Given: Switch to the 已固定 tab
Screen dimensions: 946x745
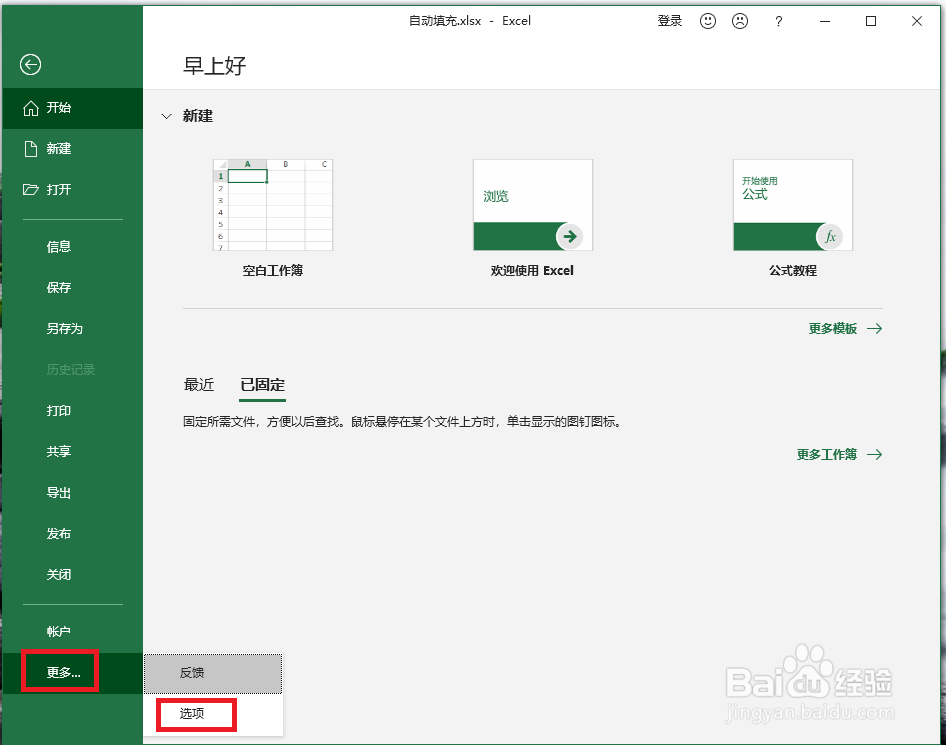Looking at the screenshot, I should tap(262, 385).
